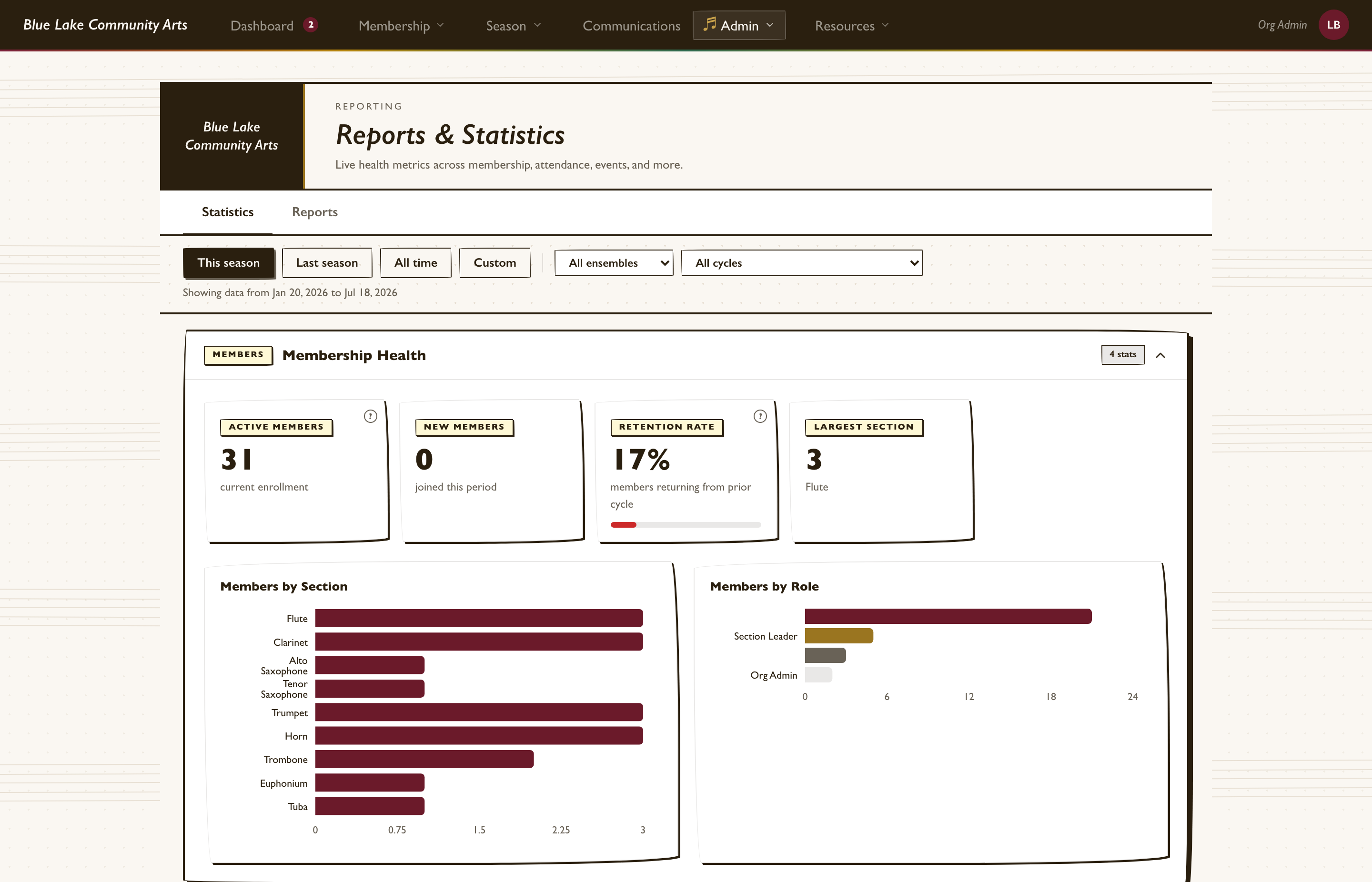
Task: Click the 4 stats badge
Action: (x=1123, y=354)
